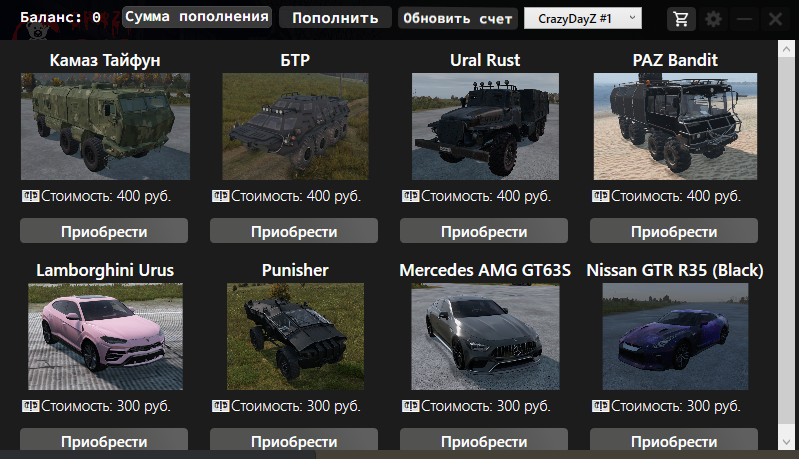Click the Mercedes AMG GT63S title

[485, 270]
